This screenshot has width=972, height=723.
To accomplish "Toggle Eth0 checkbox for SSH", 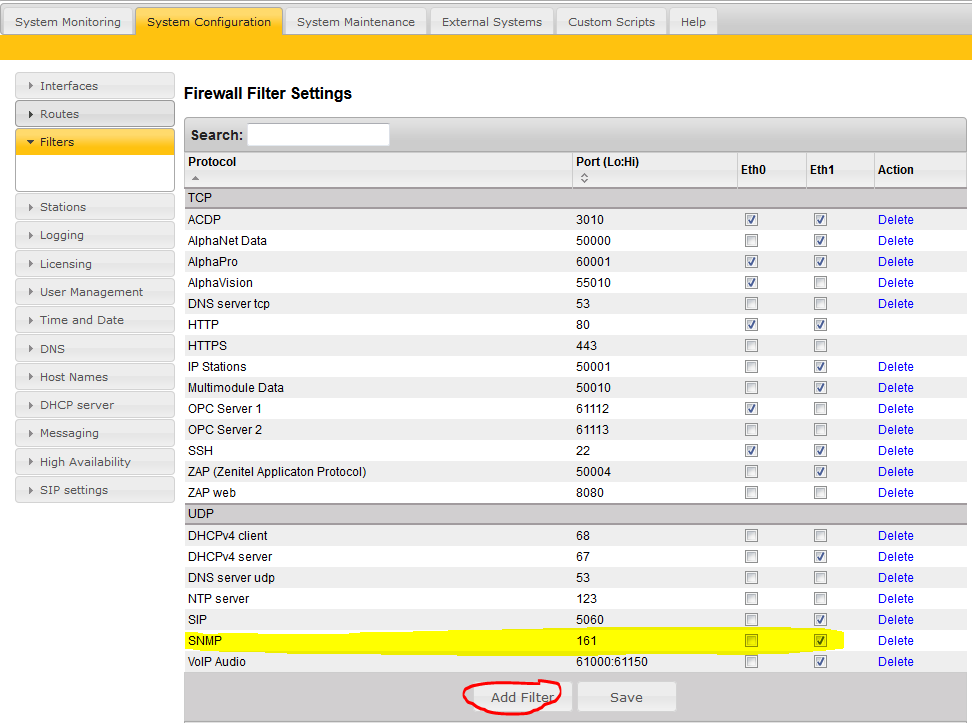I will (751, 450).
